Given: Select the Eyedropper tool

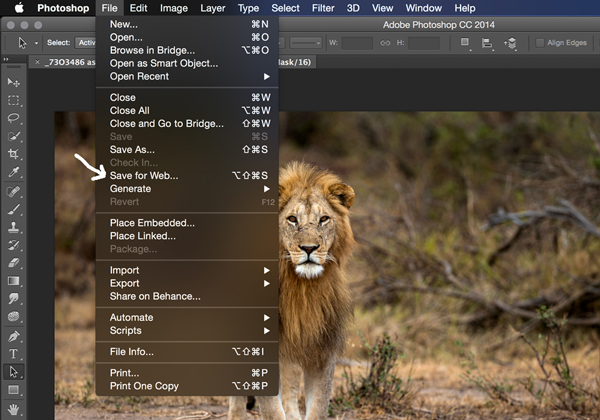Looking at the screenshot, I should pyautogui.click(x=14, y=172).
